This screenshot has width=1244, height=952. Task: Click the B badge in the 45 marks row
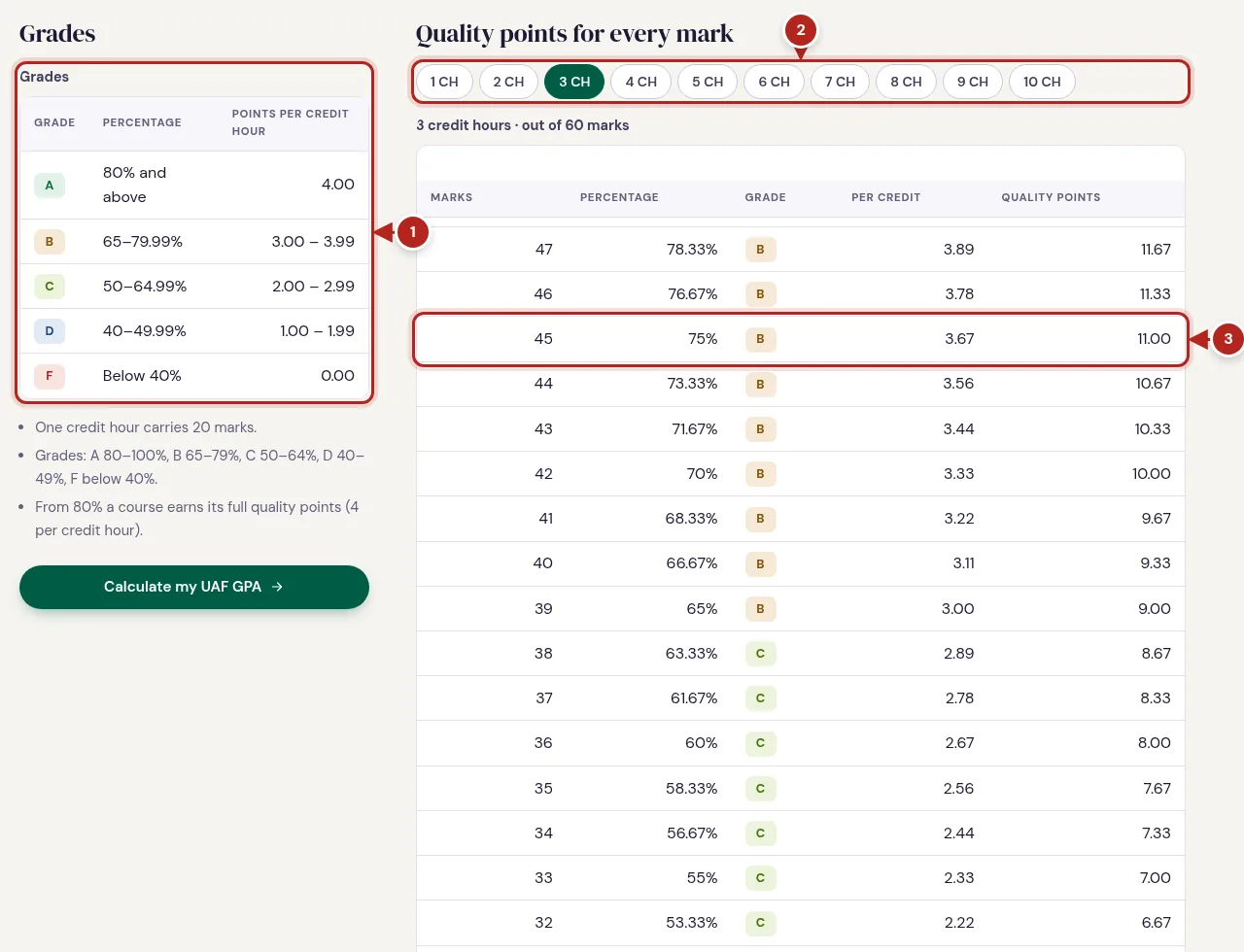click(x=760, y=339)
